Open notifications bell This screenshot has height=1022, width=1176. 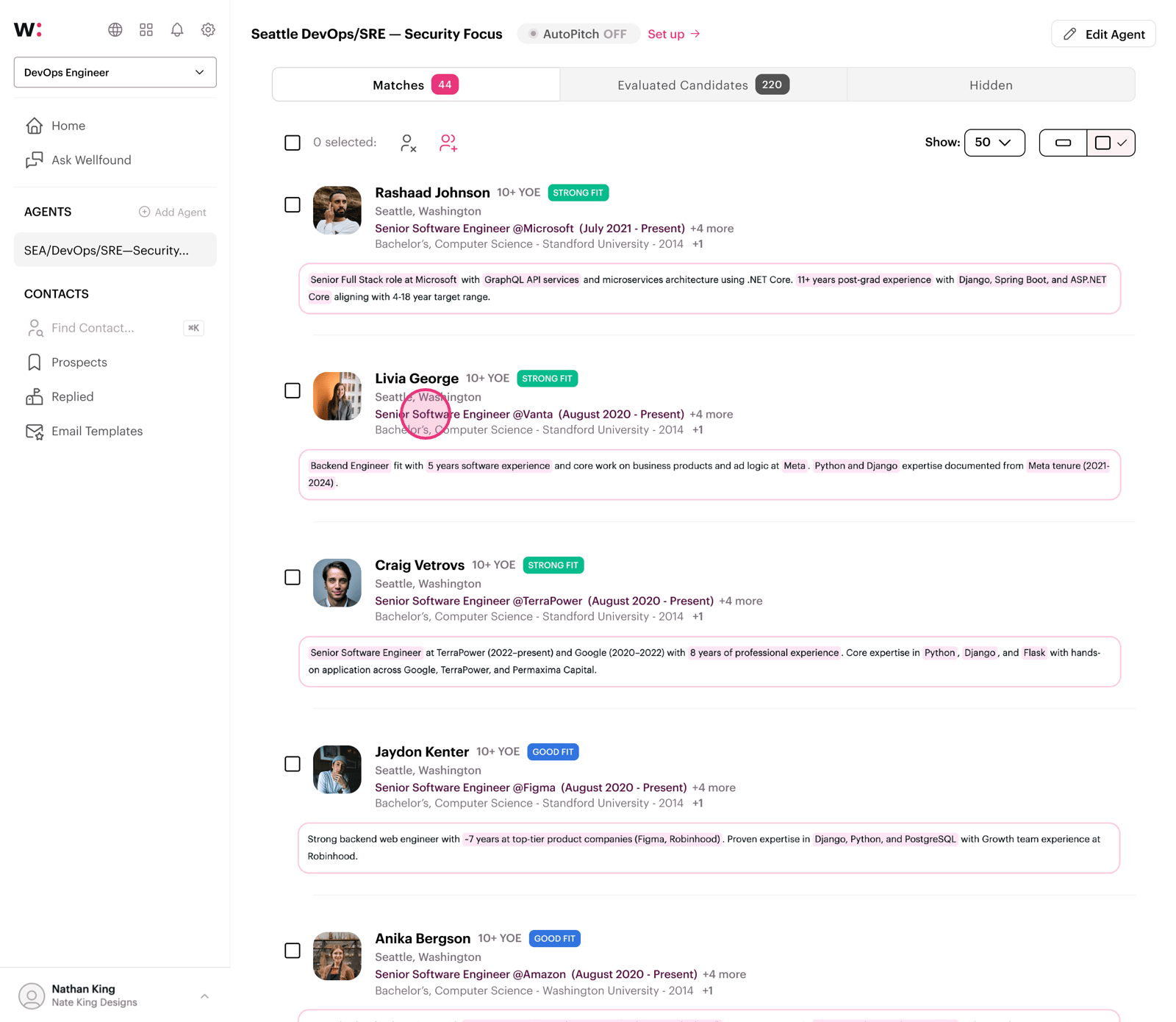click(177, 29)
